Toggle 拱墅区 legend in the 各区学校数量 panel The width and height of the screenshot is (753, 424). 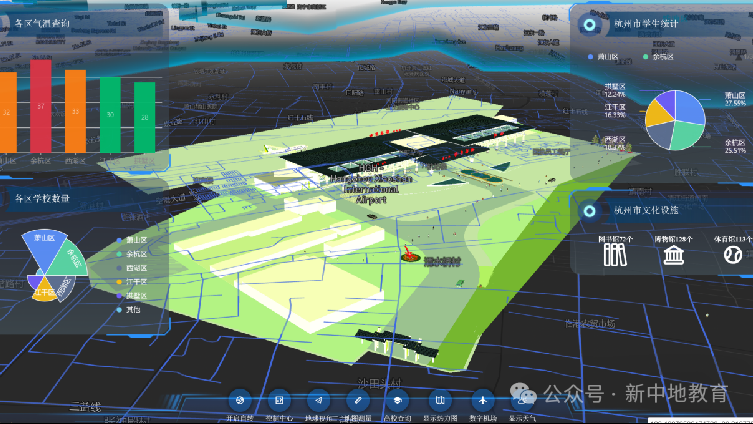[x=132, y=296]
